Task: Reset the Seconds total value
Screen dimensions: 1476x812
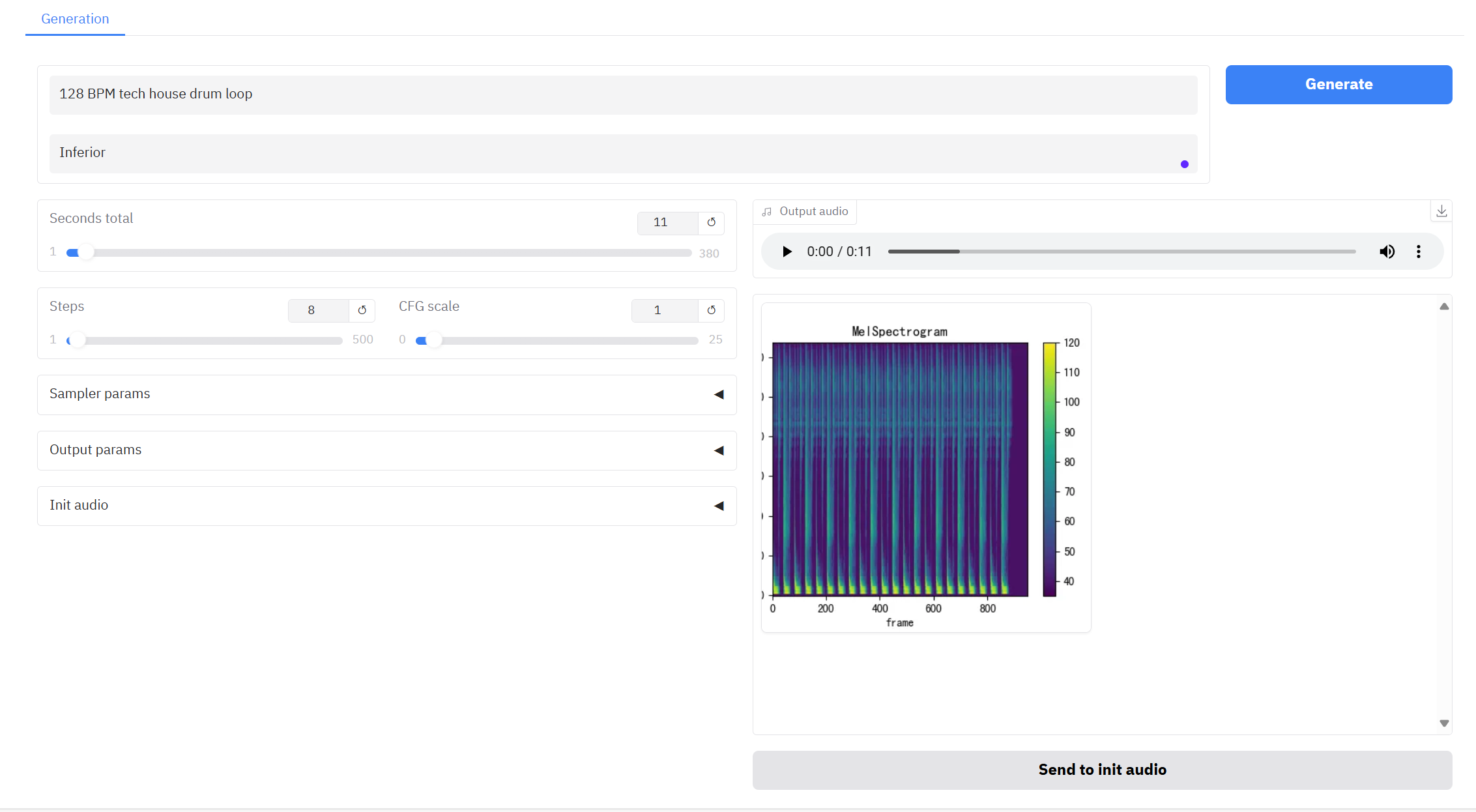Action: point(711,222)
